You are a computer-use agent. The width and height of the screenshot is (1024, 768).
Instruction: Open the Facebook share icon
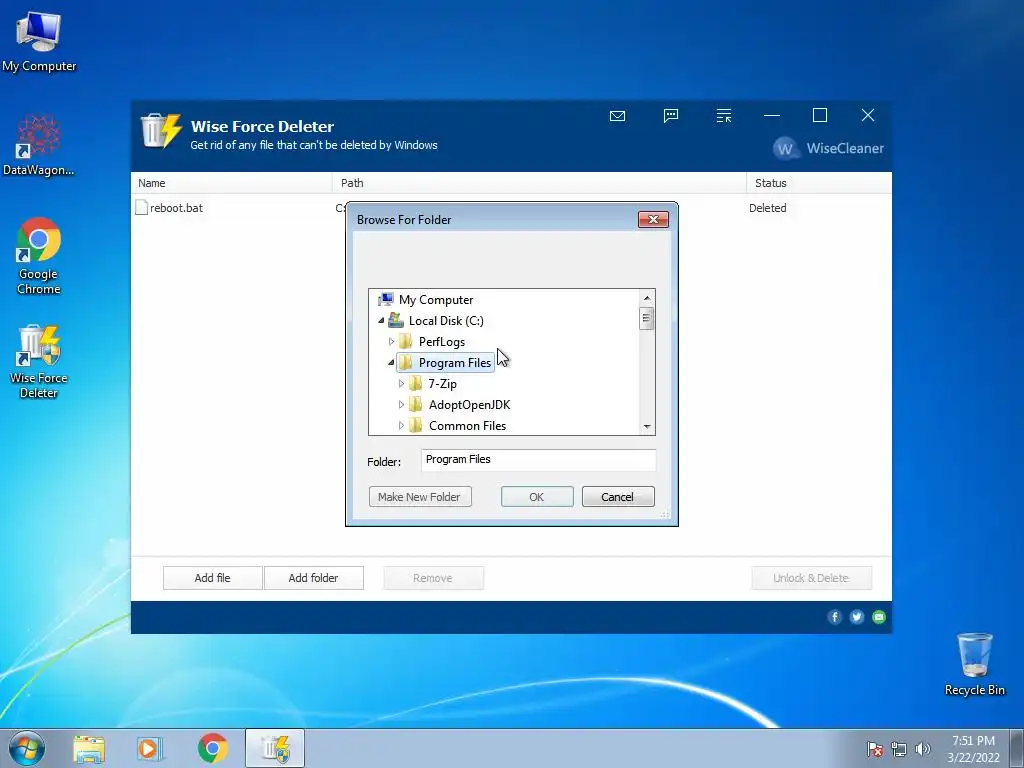click(835, 617)
